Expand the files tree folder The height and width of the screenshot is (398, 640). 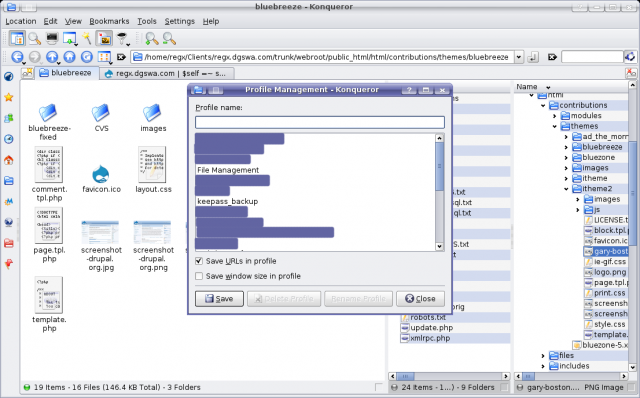pyautogui.click(x=543, y=356)
